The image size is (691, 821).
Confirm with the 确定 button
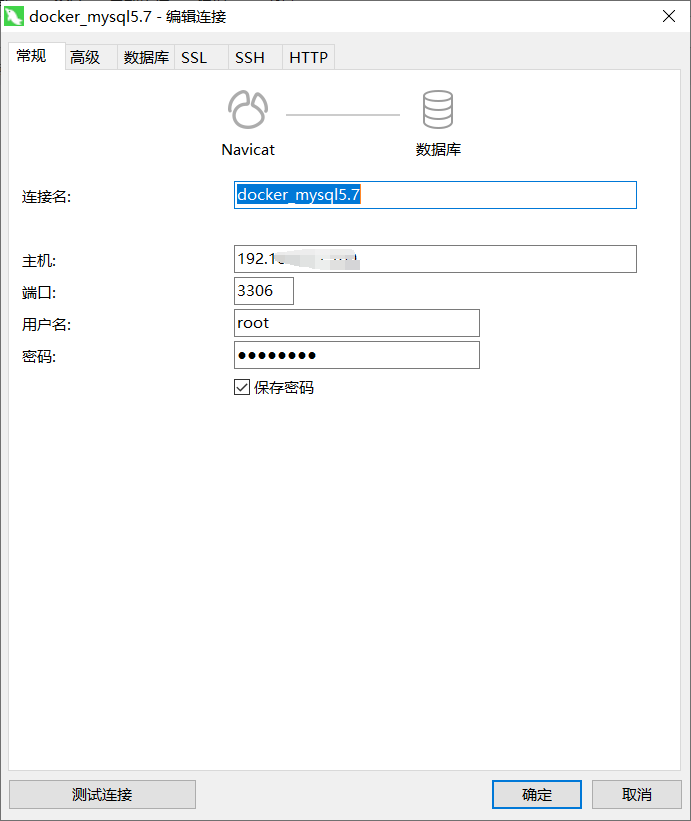click(x=537, y=794)
